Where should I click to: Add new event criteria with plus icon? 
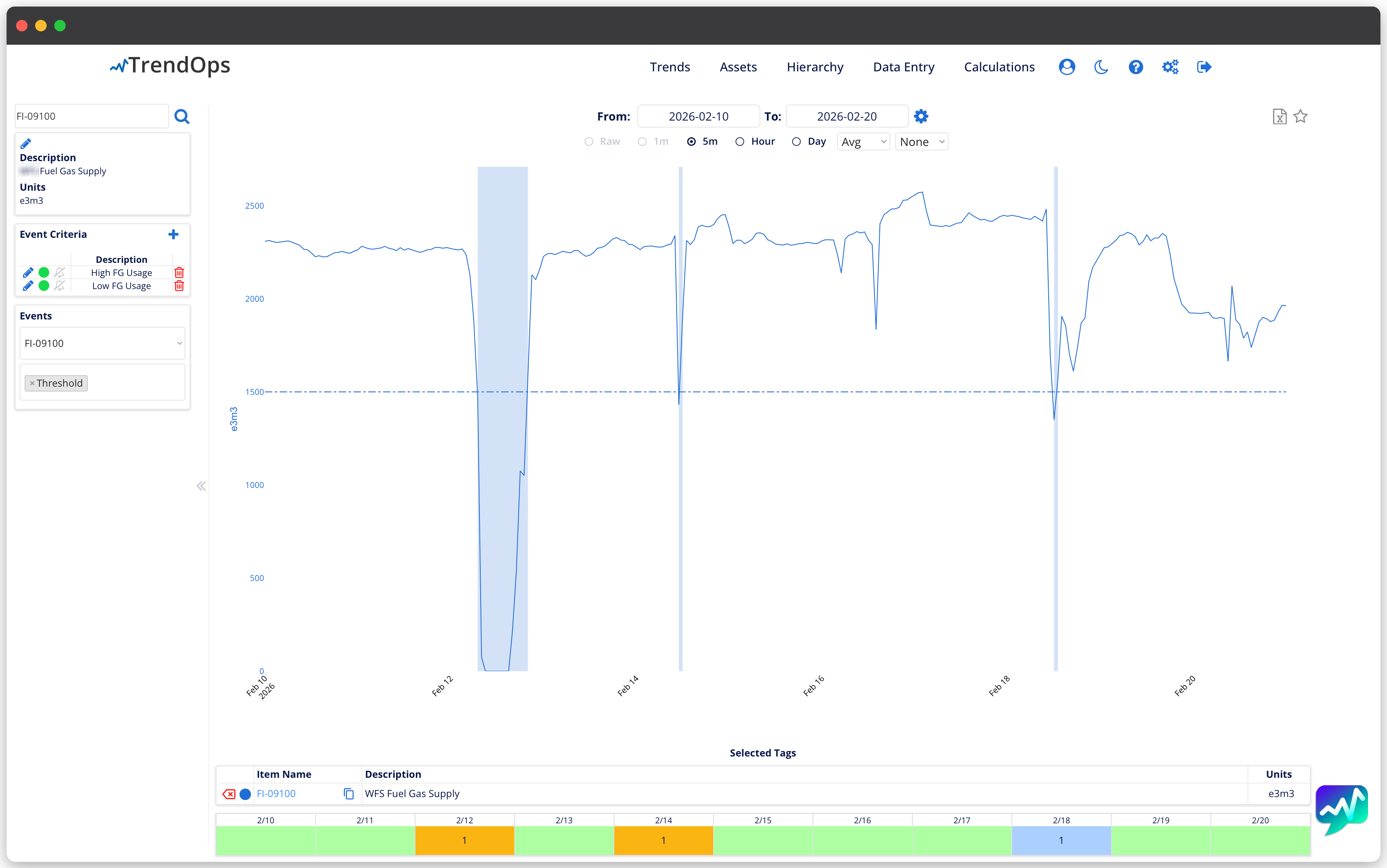tap(173, 234)
